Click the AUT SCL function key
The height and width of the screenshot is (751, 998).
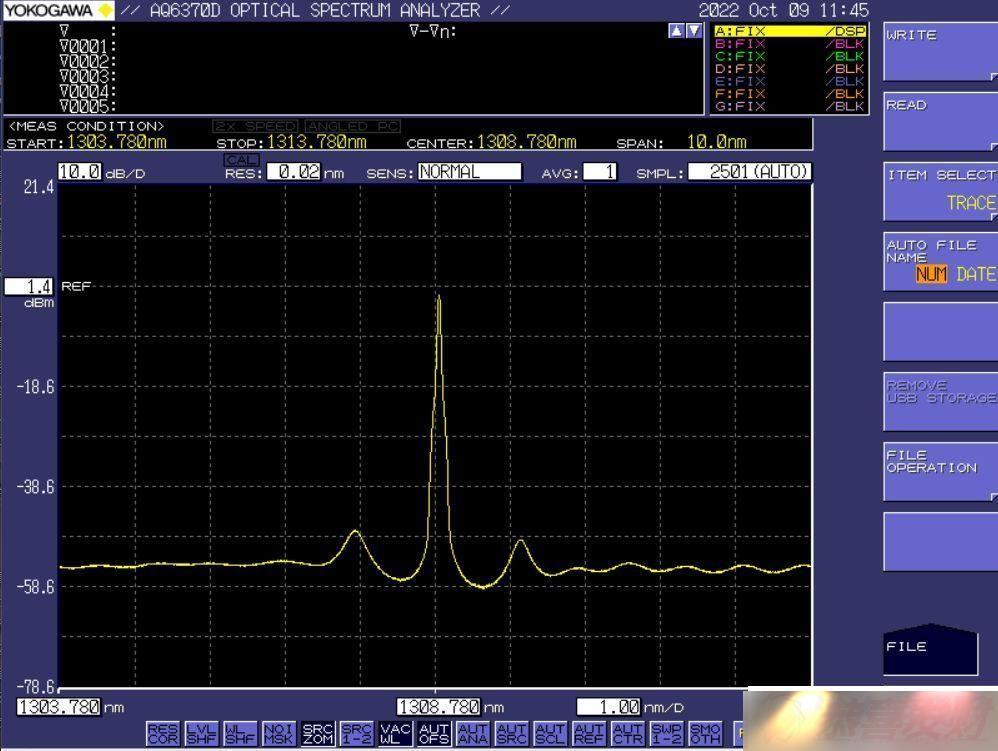(x=551, y=733)
